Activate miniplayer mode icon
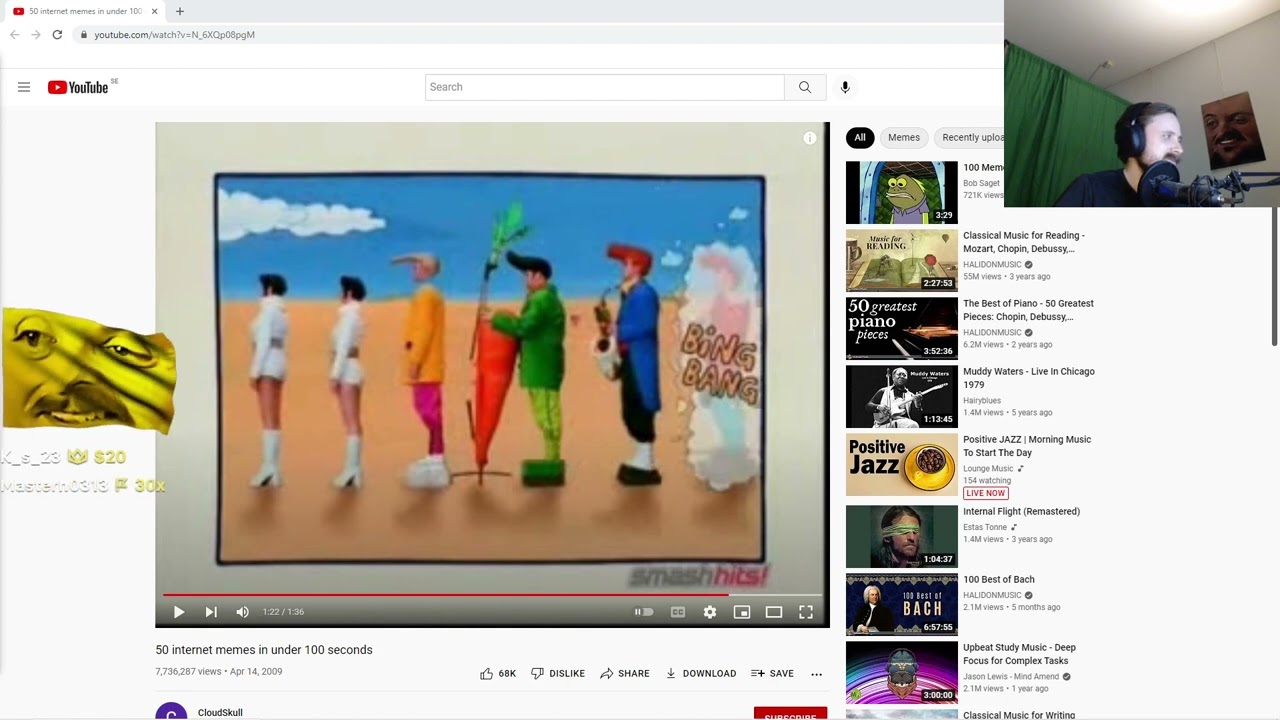 click(x=742, y=612)
